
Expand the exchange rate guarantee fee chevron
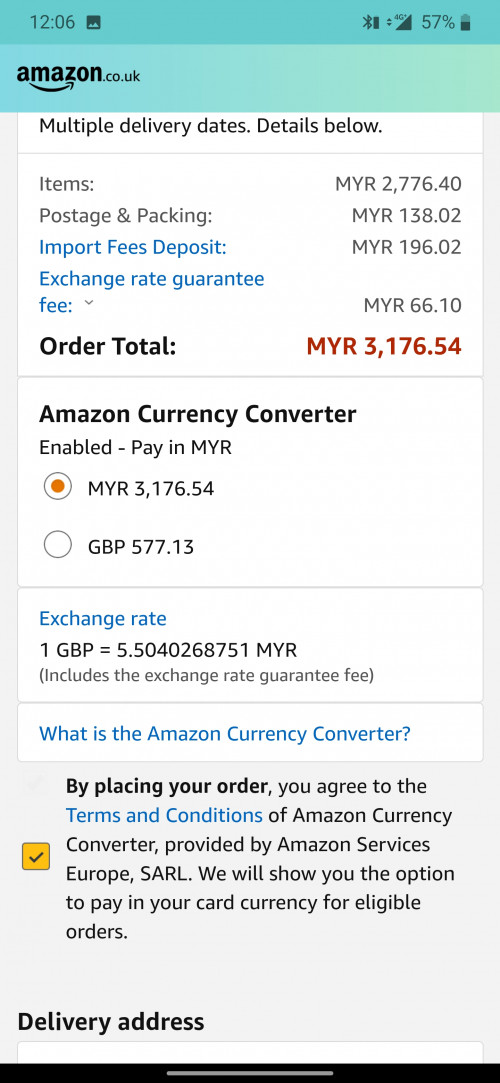click(x=88, y=303)
